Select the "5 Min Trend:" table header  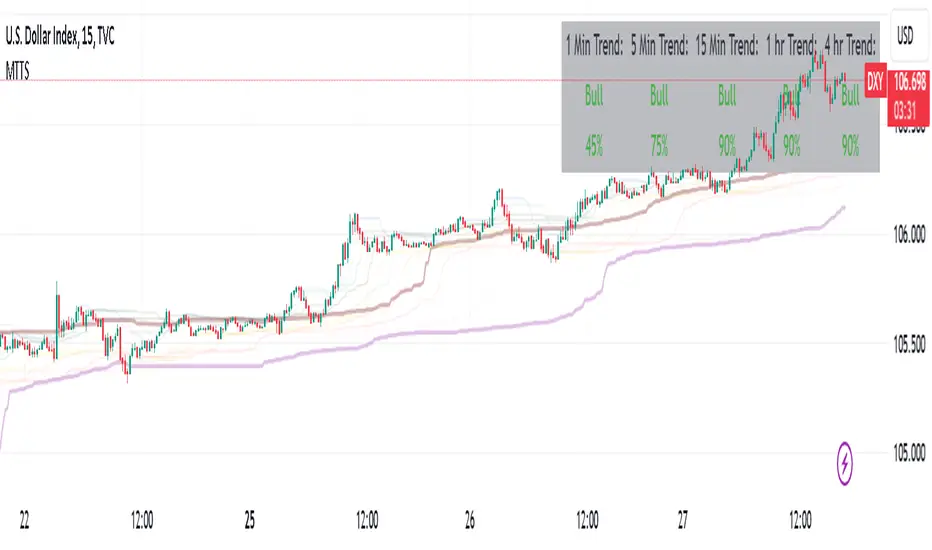pyautogui.click(x=660, y=44)
